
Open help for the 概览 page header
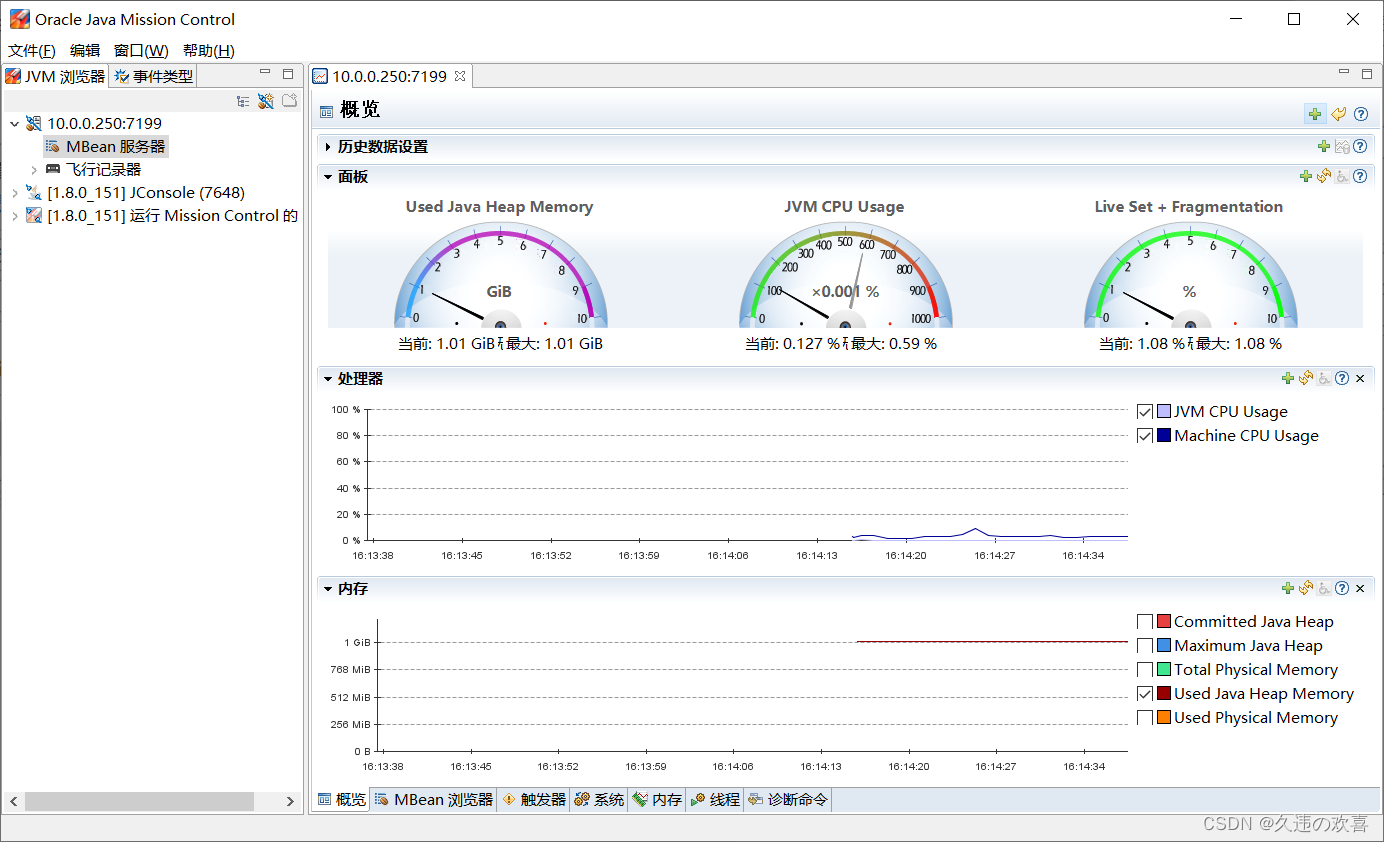pos(1360,114)
